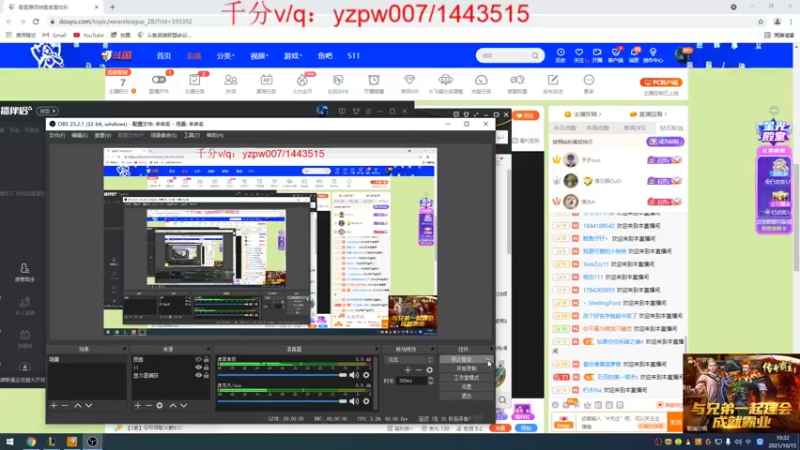Open OBS 查看(V) menu
The width and height of the screenshot is (800, 450).
click(103, 135)
